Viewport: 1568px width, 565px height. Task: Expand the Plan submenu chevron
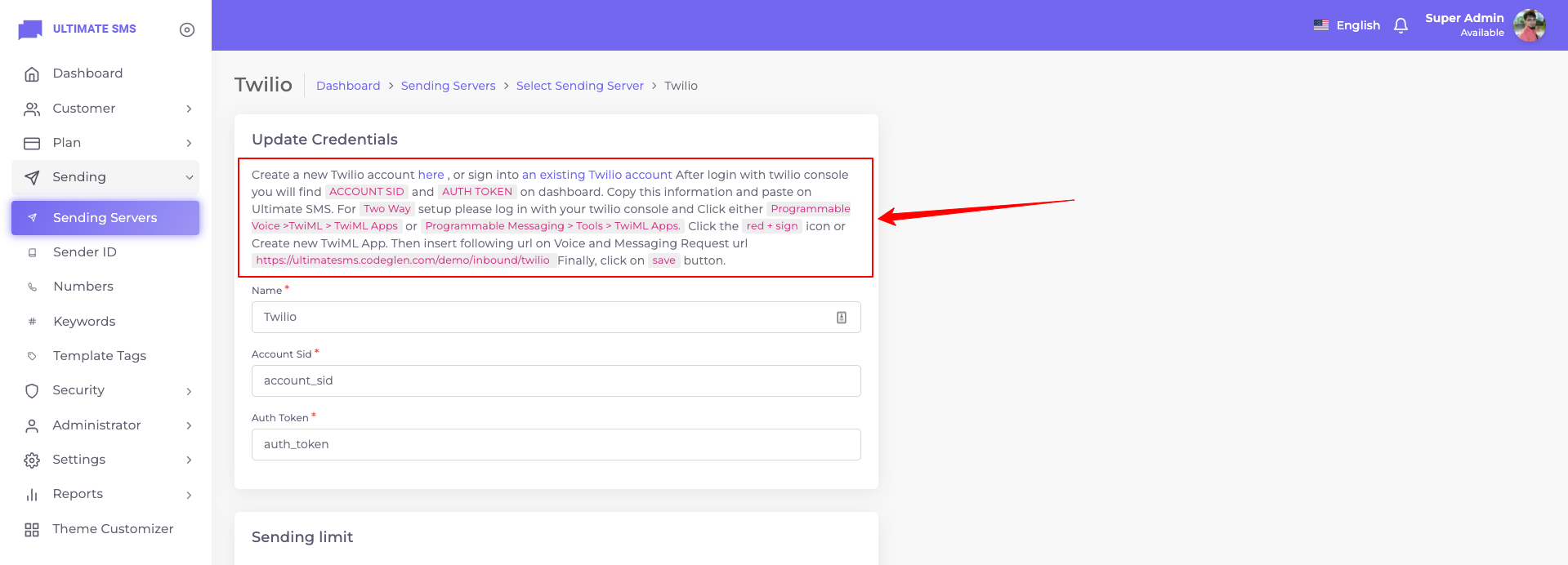click(189, 143)
